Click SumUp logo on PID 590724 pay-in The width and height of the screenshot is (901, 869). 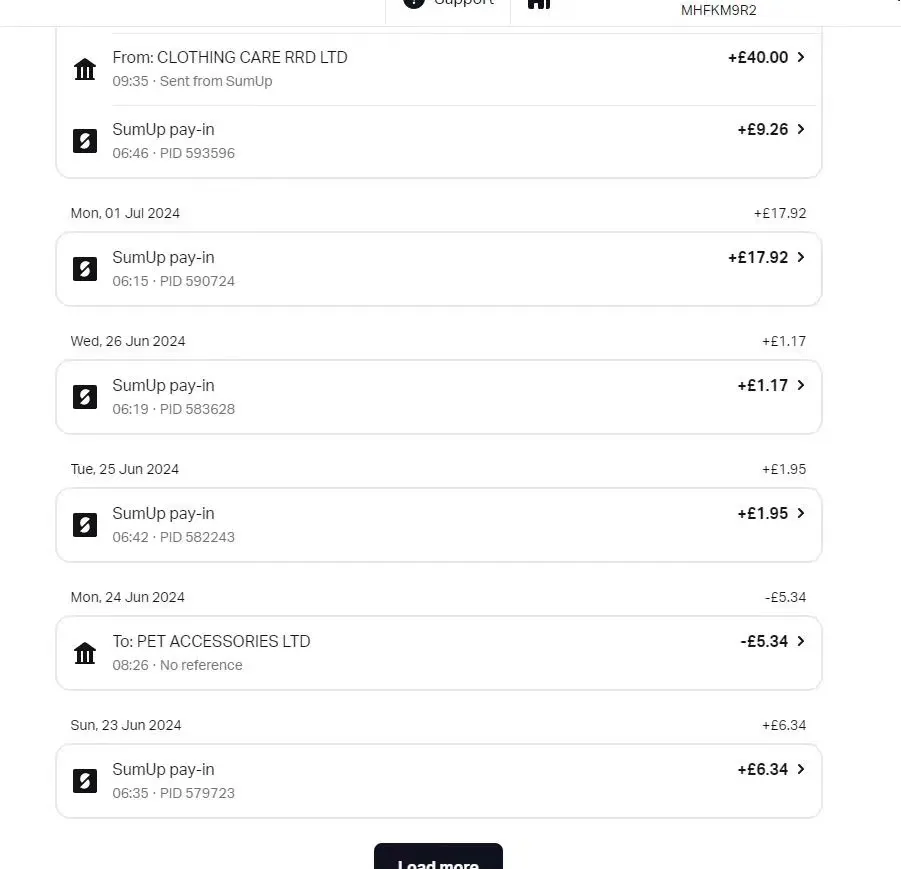[85, 269]
